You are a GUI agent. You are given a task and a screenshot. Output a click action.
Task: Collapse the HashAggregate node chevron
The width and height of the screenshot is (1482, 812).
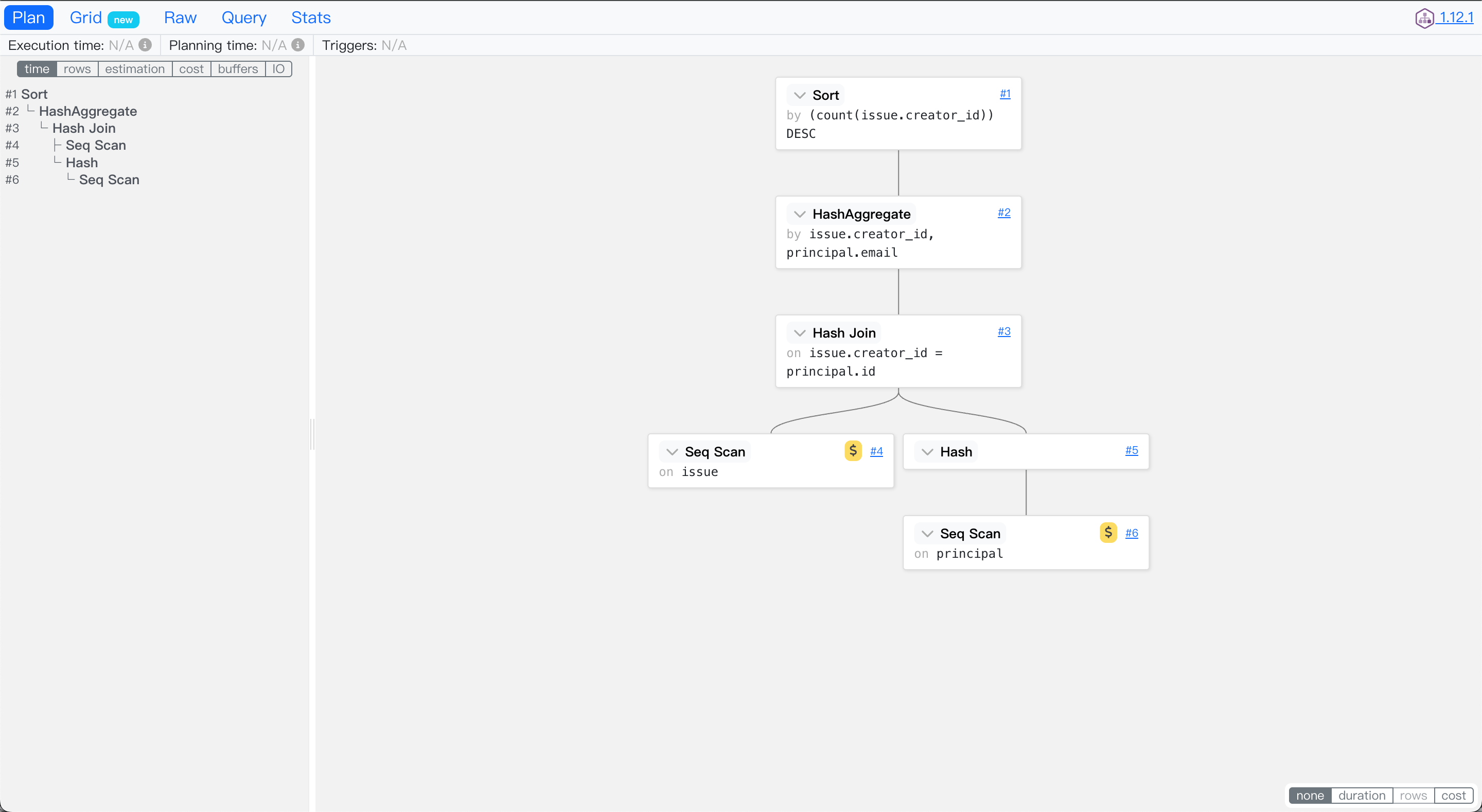[800, 214]
